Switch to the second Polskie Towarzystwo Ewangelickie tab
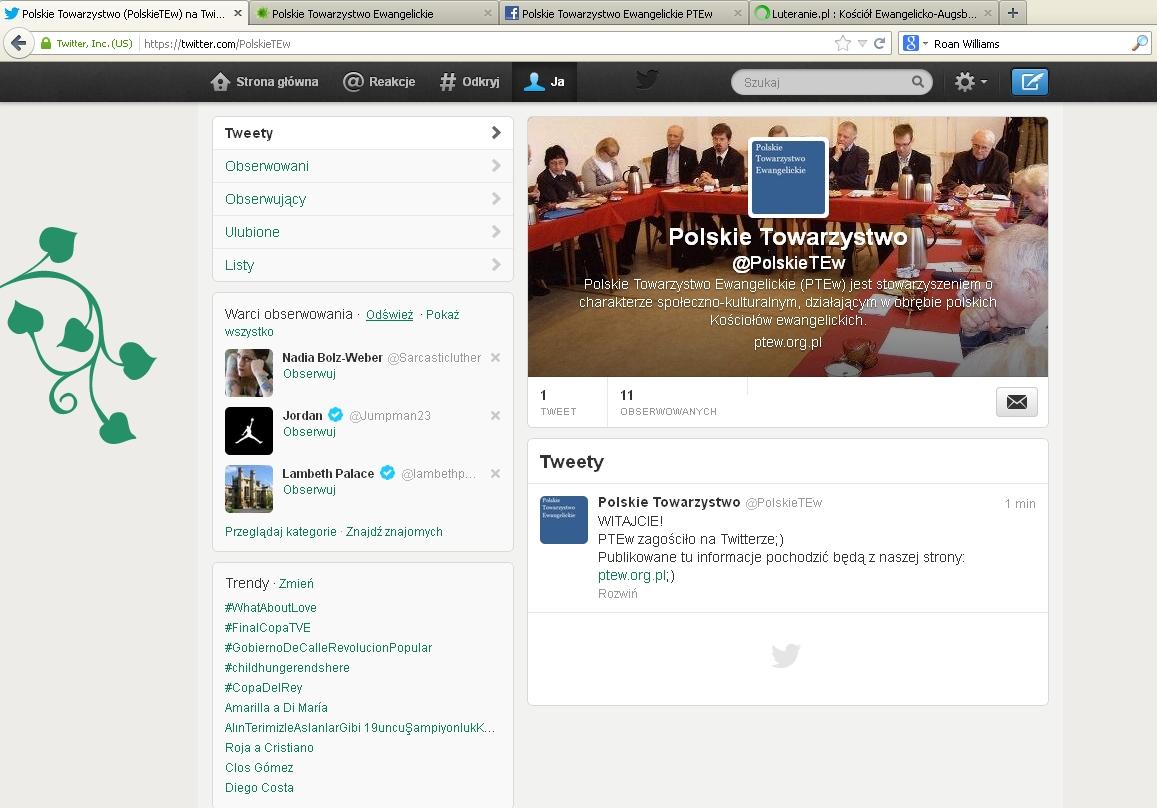 (x=373, y=13)
